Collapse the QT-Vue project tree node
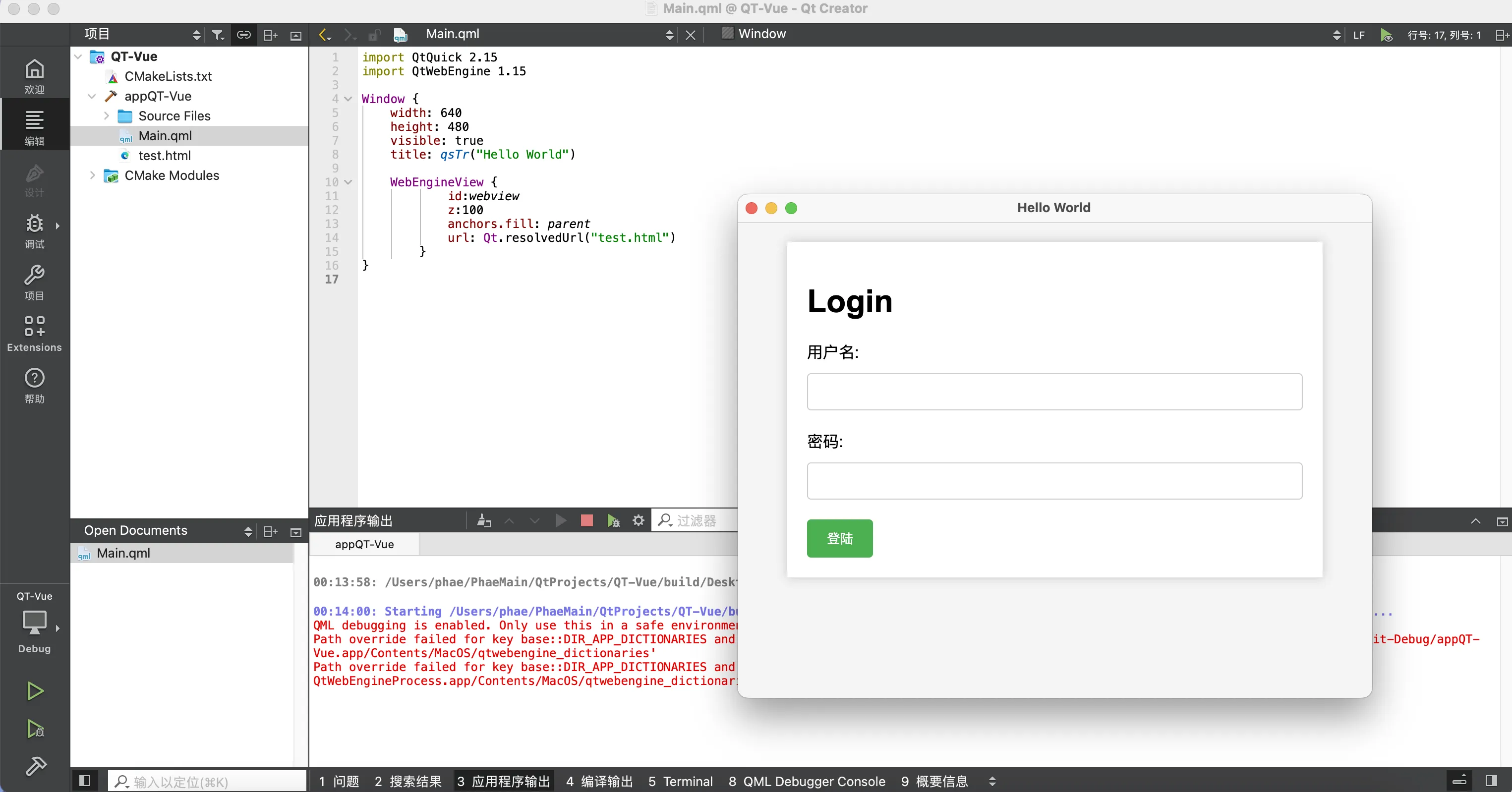This screenshot has height=792, width=1512. (x=78, y=57)
